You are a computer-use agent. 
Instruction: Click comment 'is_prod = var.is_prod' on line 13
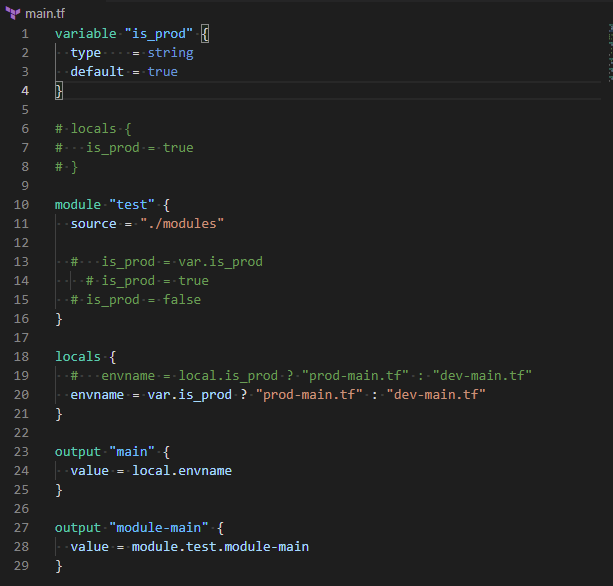pos(182,262)
